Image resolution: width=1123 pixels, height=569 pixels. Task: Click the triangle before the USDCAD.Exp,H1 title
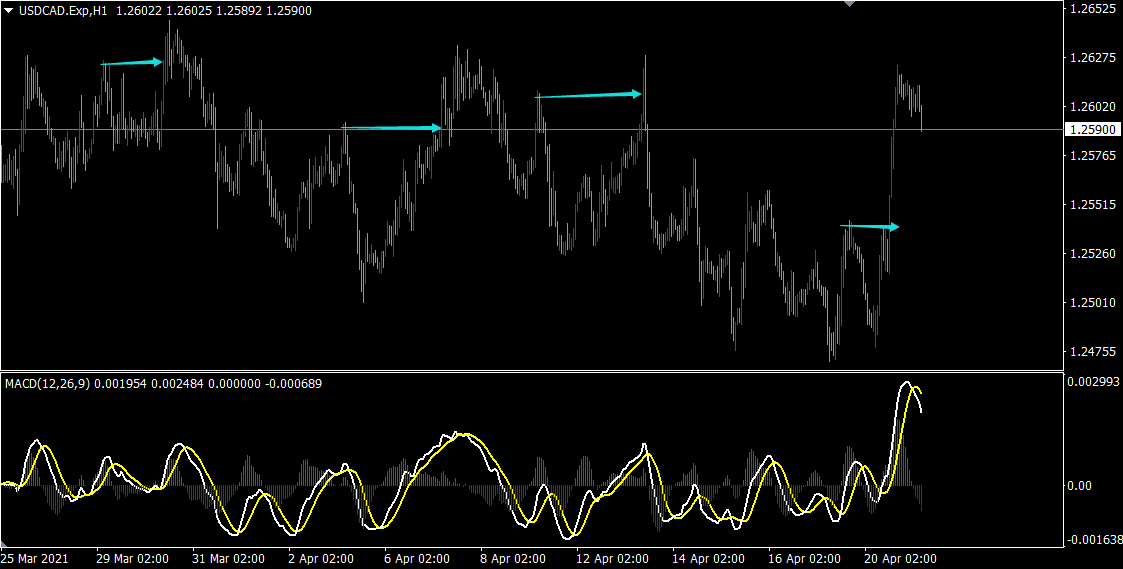tap(9, 10)
